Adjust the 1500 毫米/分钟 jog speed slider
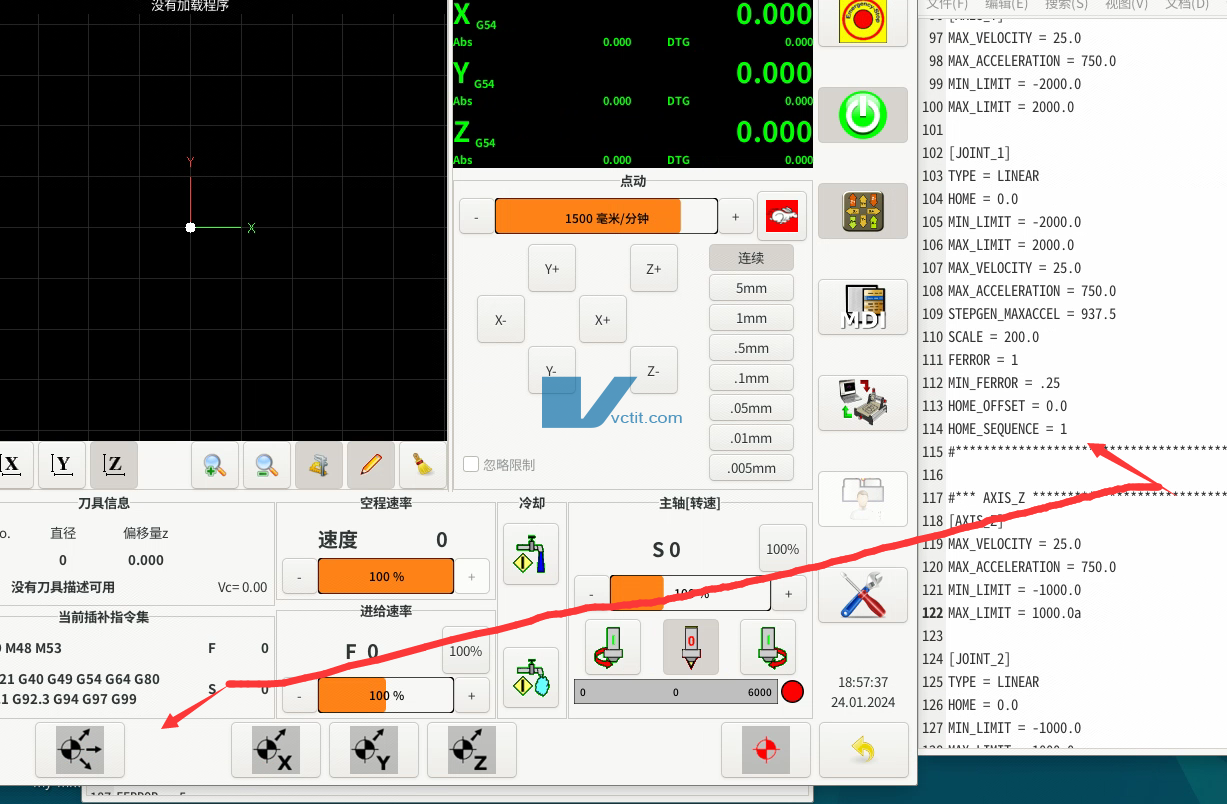The image size is (1227, 804). click(606, 217)
